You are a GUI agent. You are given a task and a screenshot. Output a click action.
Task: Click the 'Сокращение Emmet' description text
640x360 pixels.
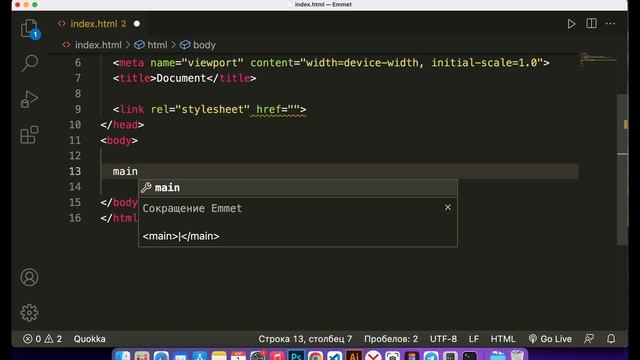(192, 208)
